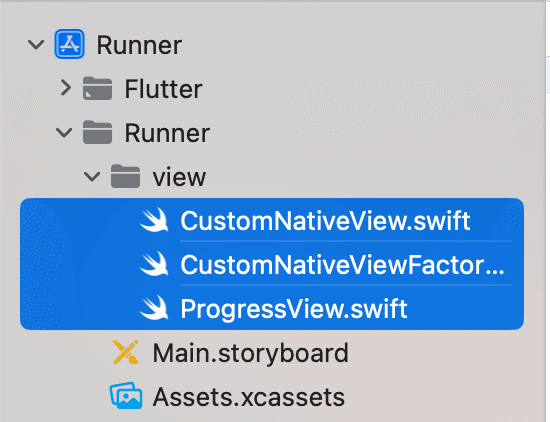Collapse the Runner subfolder chevron

click(64, 133)
